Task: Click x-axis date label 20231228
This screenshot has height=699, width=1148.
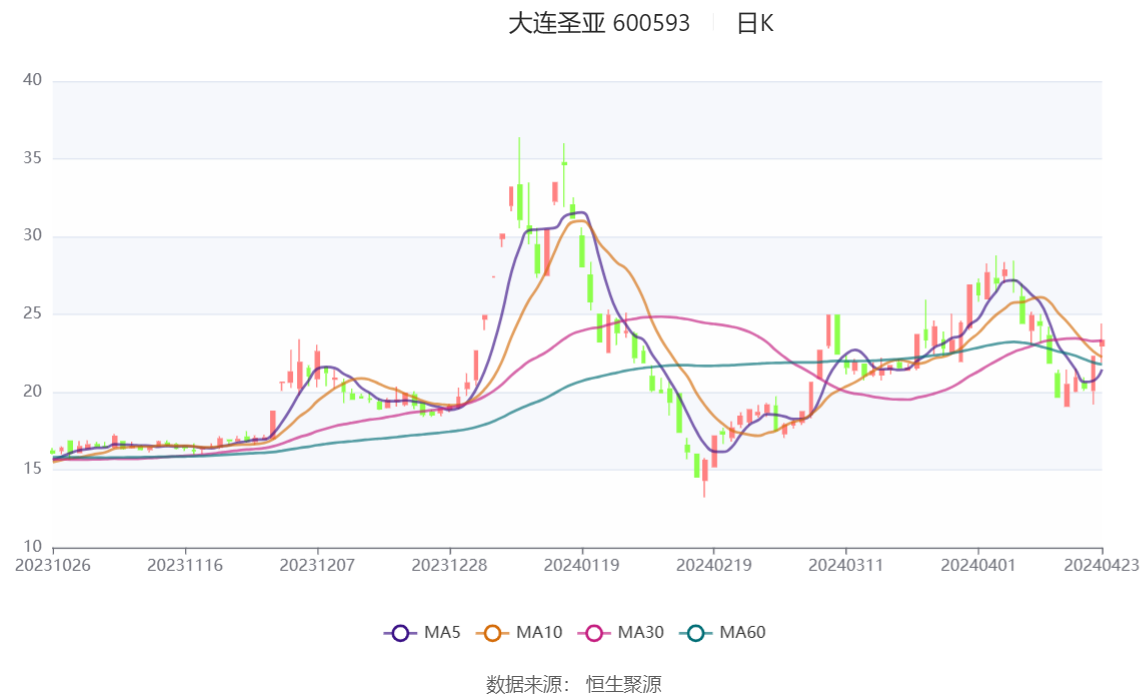Action: click(450, 565)
